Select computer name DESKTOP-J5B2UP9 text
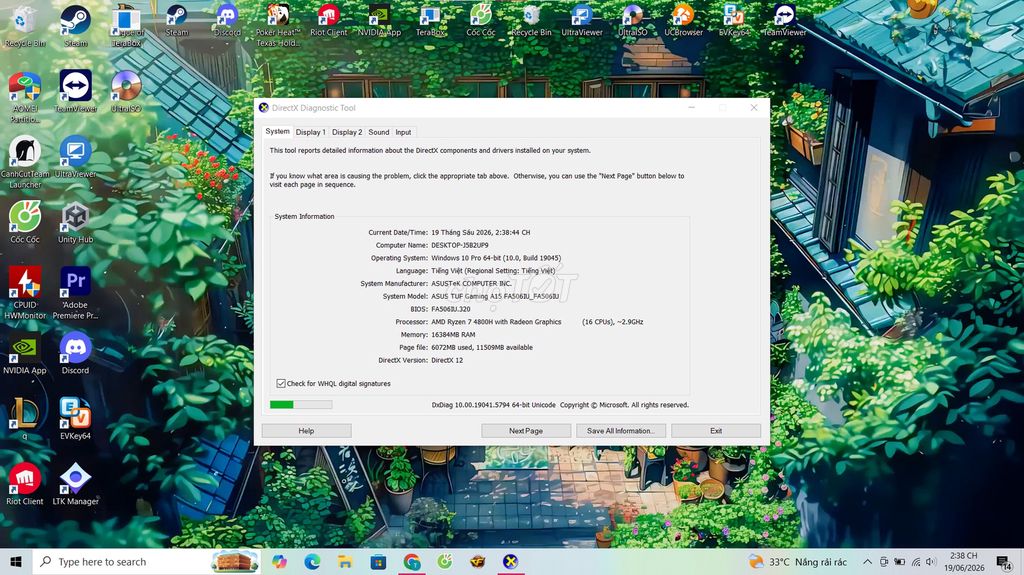Screen dimensions: 1024x575 point(460,245)
